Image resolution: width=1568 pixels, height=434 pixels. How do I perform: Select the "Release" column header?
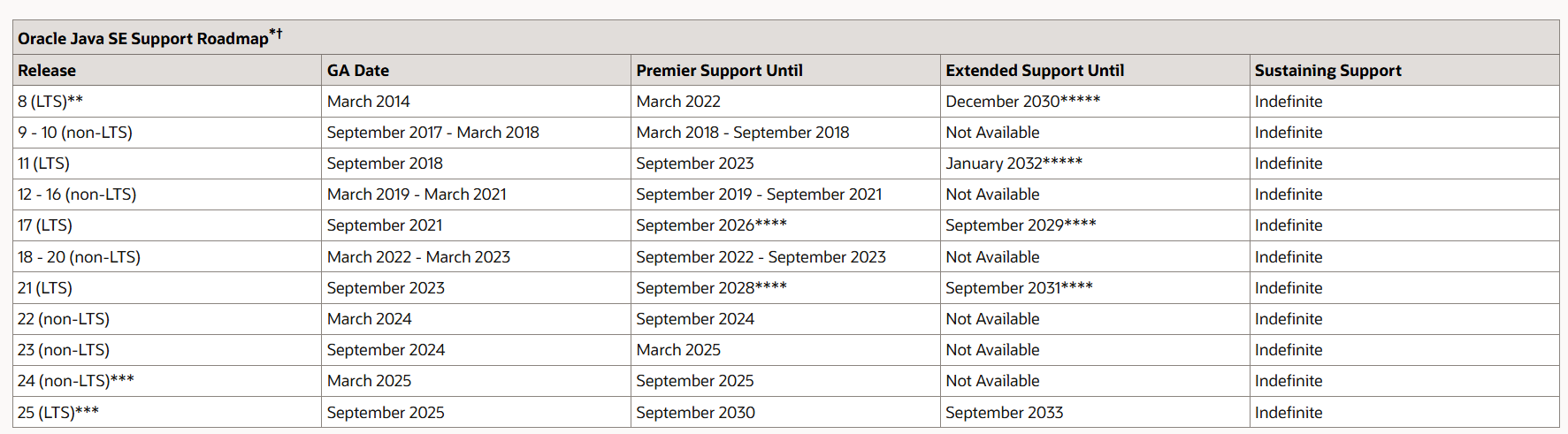coord(47,71)
